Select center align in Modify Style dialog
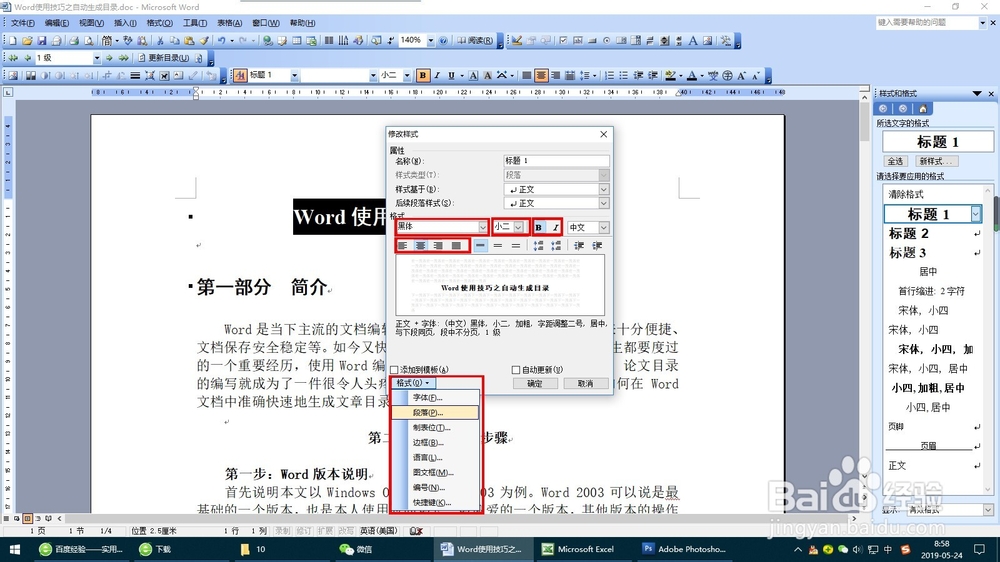Viewport: 1000px width, 562px height. tap(420, 246)
